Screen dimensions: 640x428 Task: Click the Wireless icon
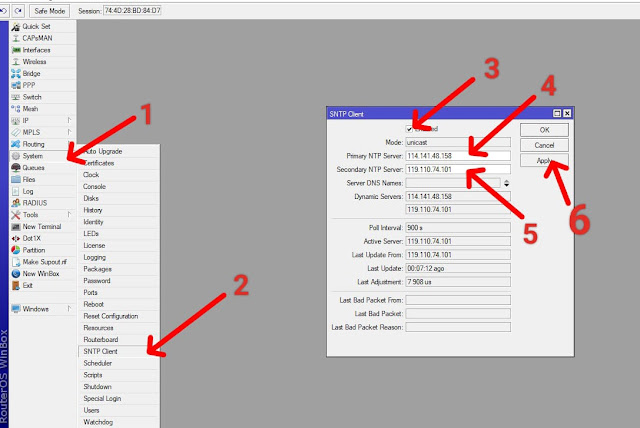[x=16, y=62]
